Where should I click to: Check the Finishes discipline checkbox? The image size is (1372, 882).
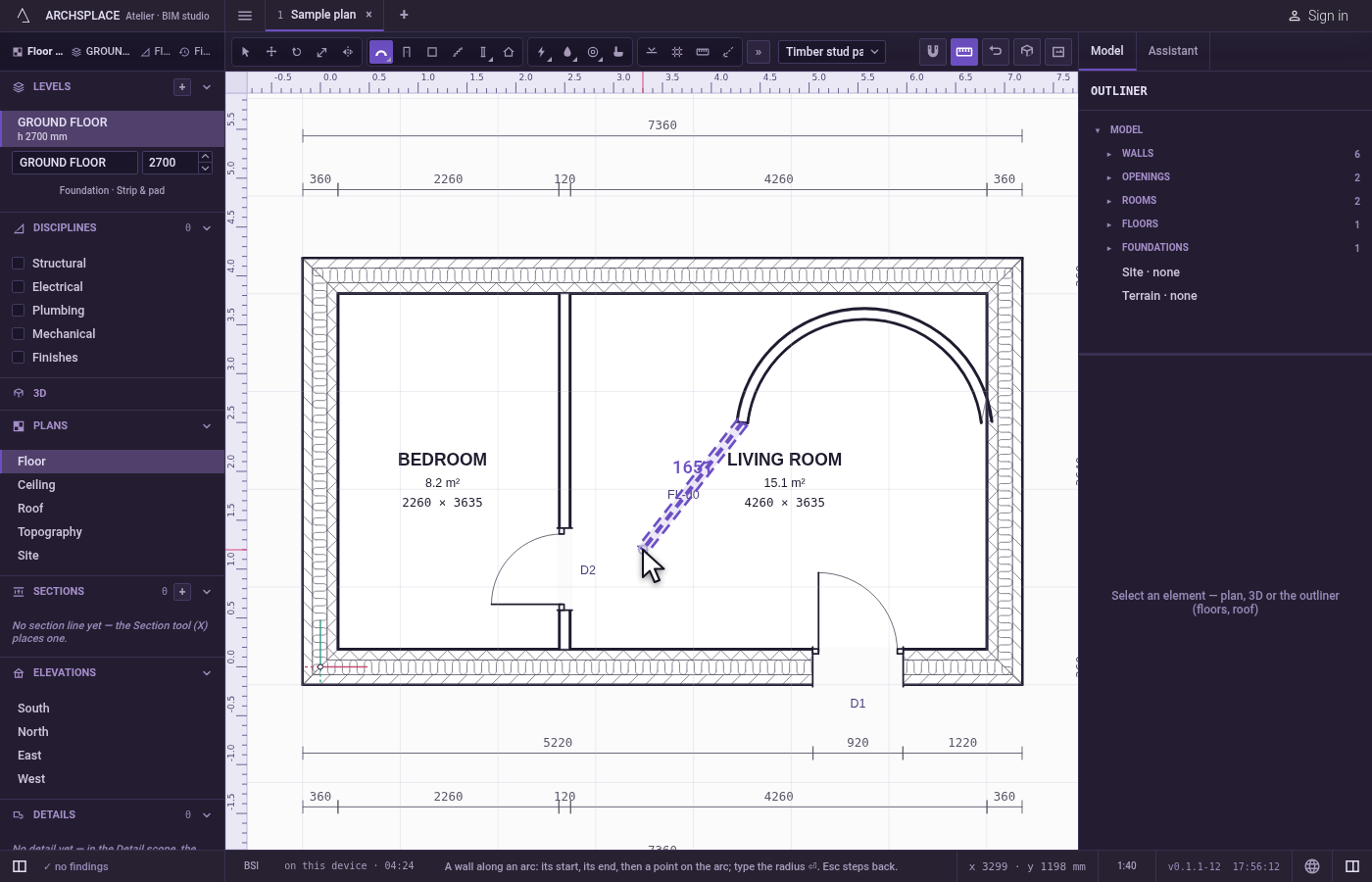(x=18, y=358)
